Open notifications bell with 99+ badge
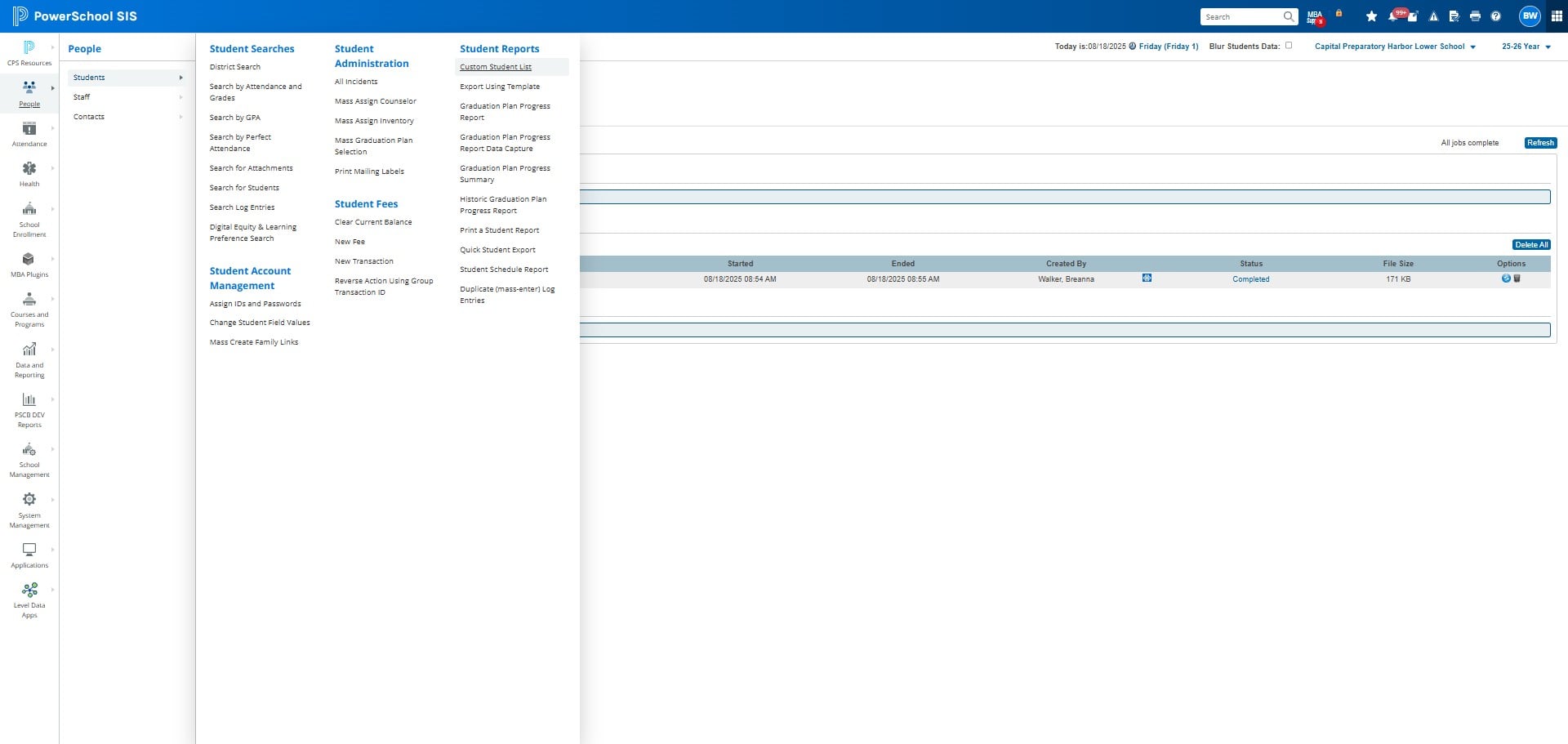The image size is (1568, 744). point(1393,16)
